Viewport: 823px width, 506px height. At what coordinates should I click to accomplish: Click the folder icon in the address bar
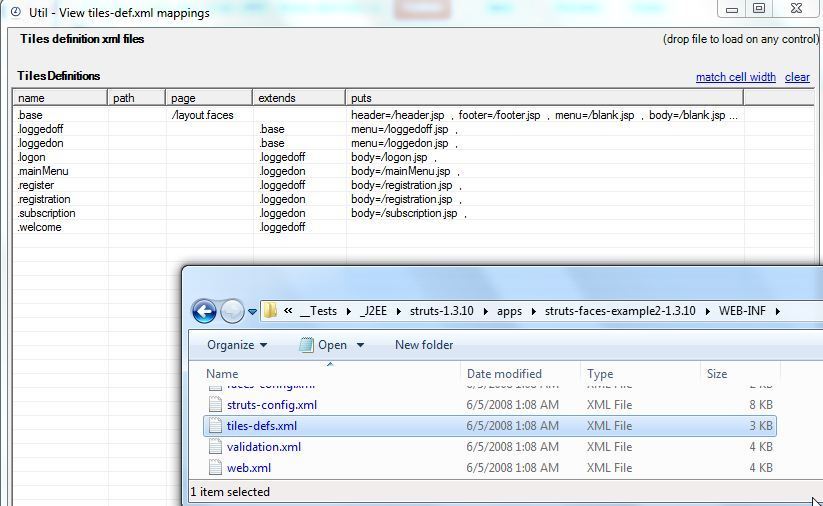click(270, 311)
